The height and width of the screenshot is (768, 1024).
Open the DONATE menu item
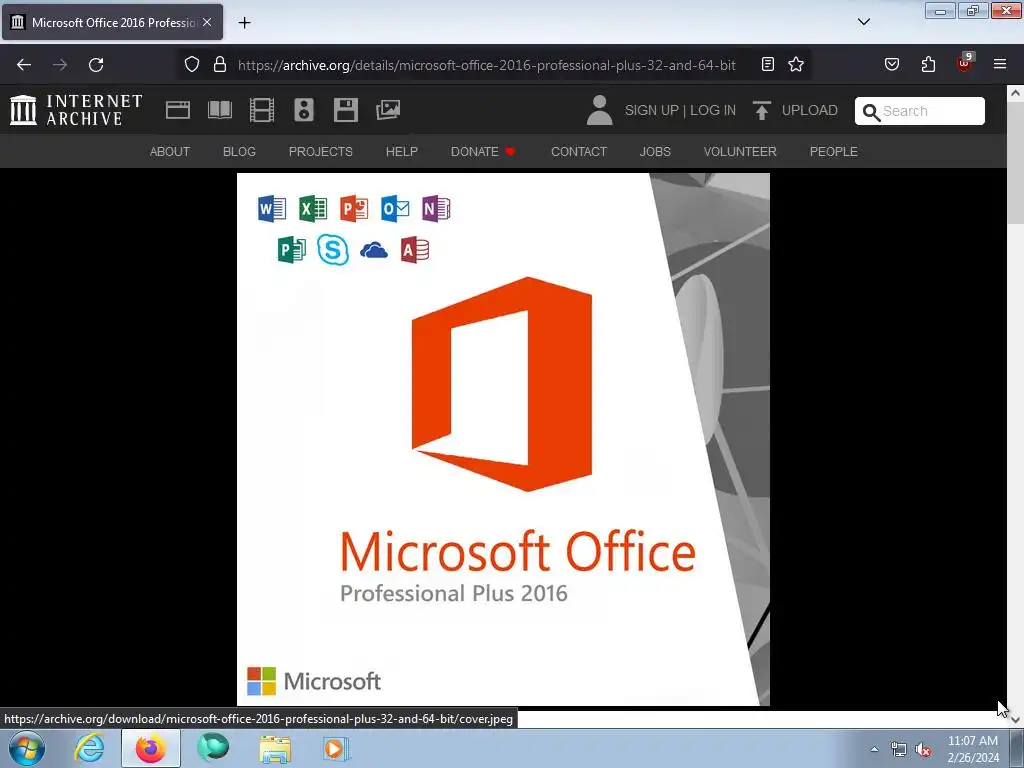coord(483,152)
